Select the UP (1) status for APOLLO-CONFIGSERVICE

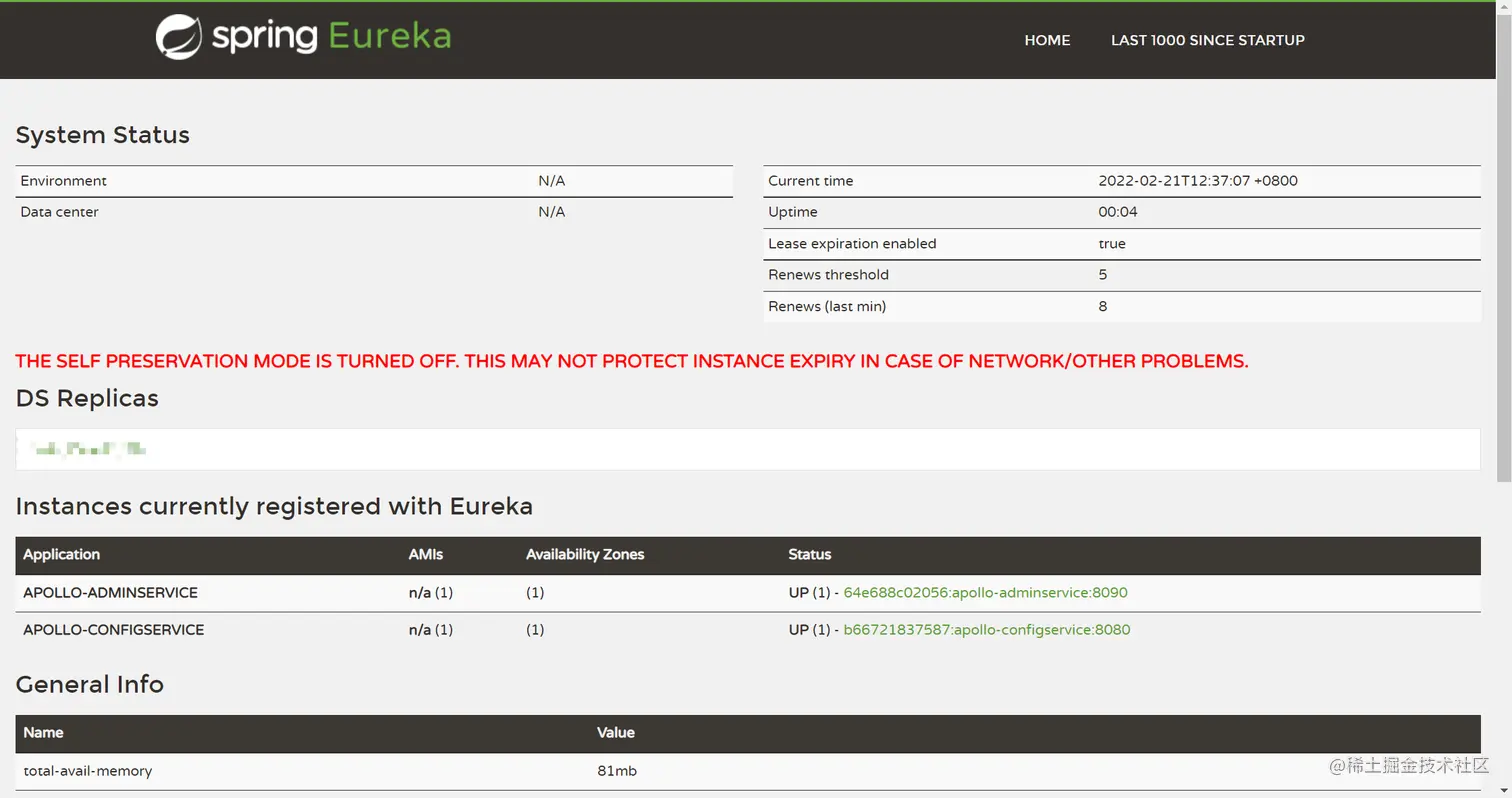click(x=809, y=630)
